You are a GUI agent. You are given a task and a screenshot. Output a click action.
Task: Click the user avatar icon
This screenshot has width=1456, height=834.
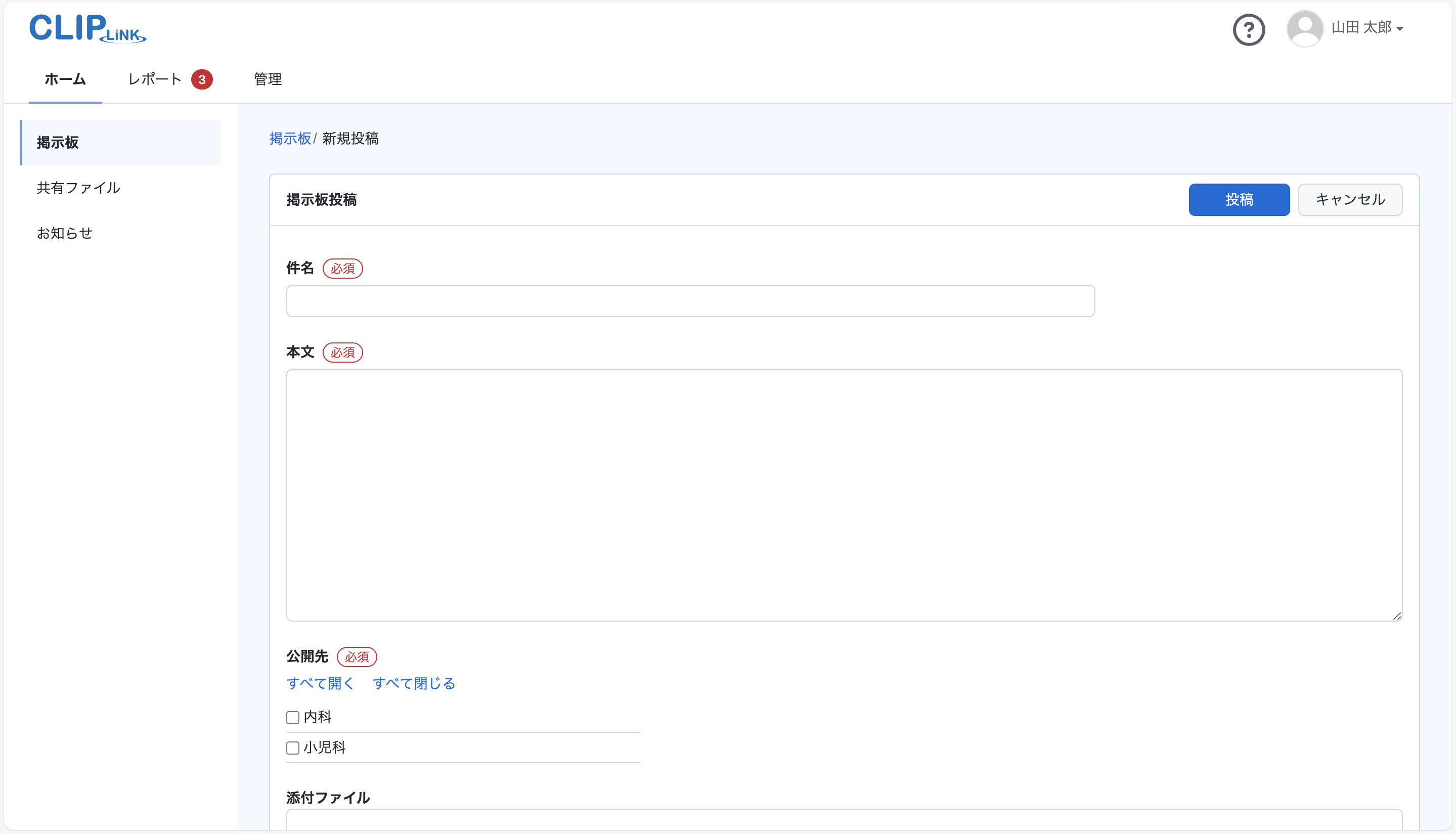click(x=1304, y=29)
